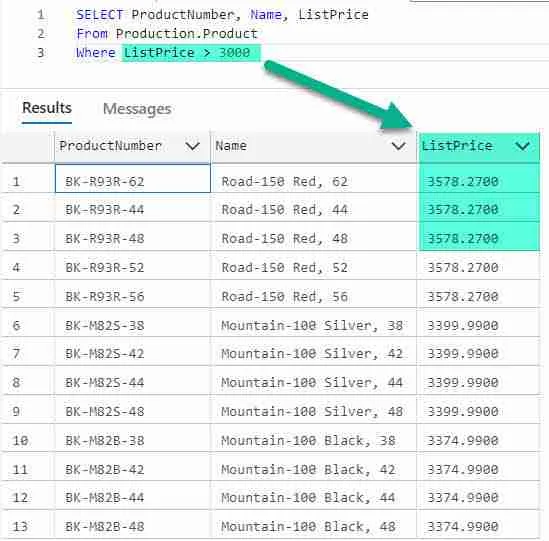Select cell Road-150 Red, 62
The height and width of the screenshot is (541, 549).
[x=313, y=179]
